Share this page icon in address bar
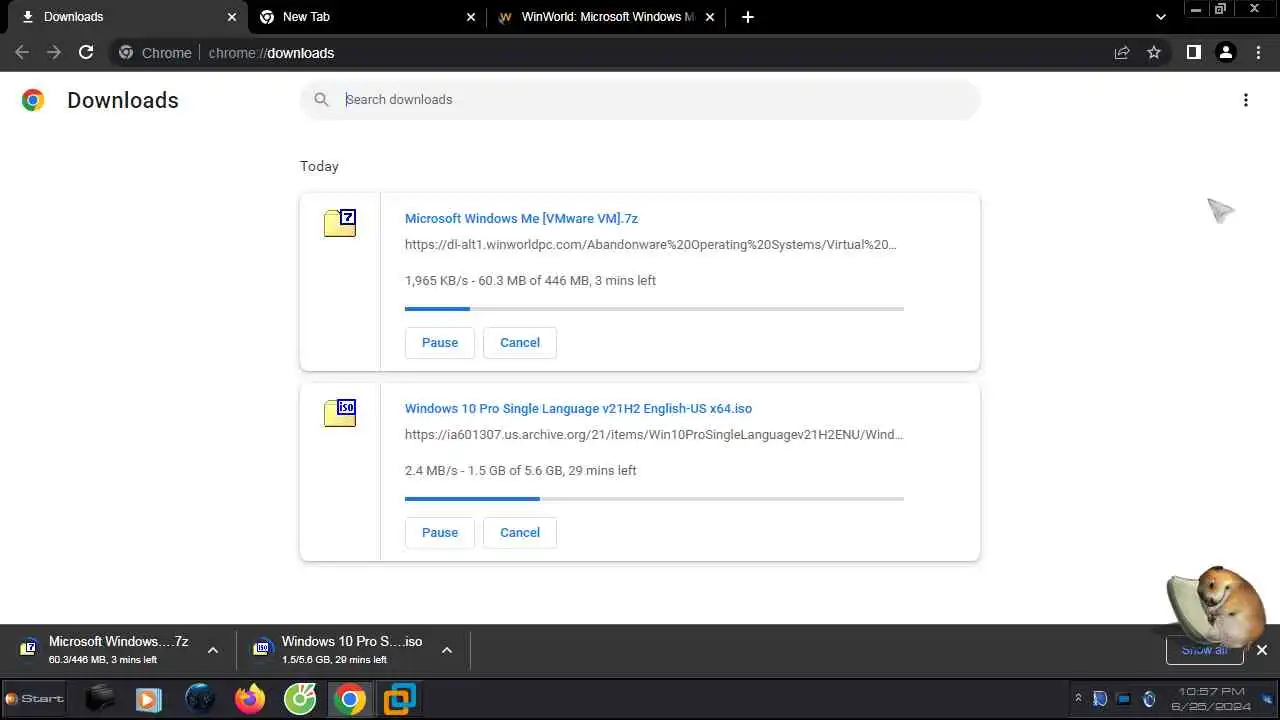 click(x=1122, y=53)
